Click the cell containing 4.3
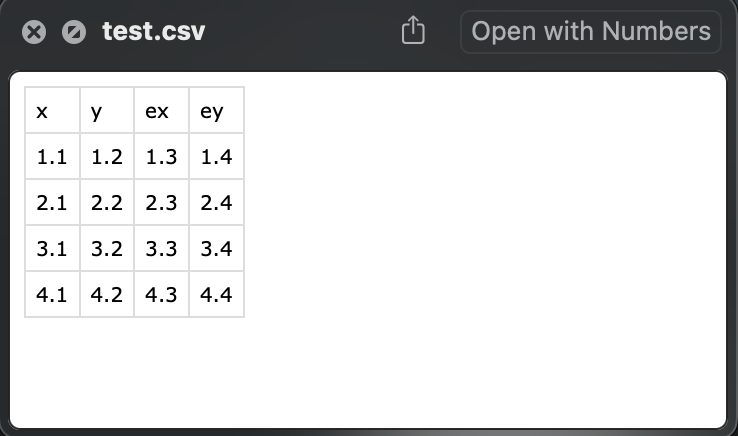Viewport: 738px width, 436px height. (x=161, y=294)
